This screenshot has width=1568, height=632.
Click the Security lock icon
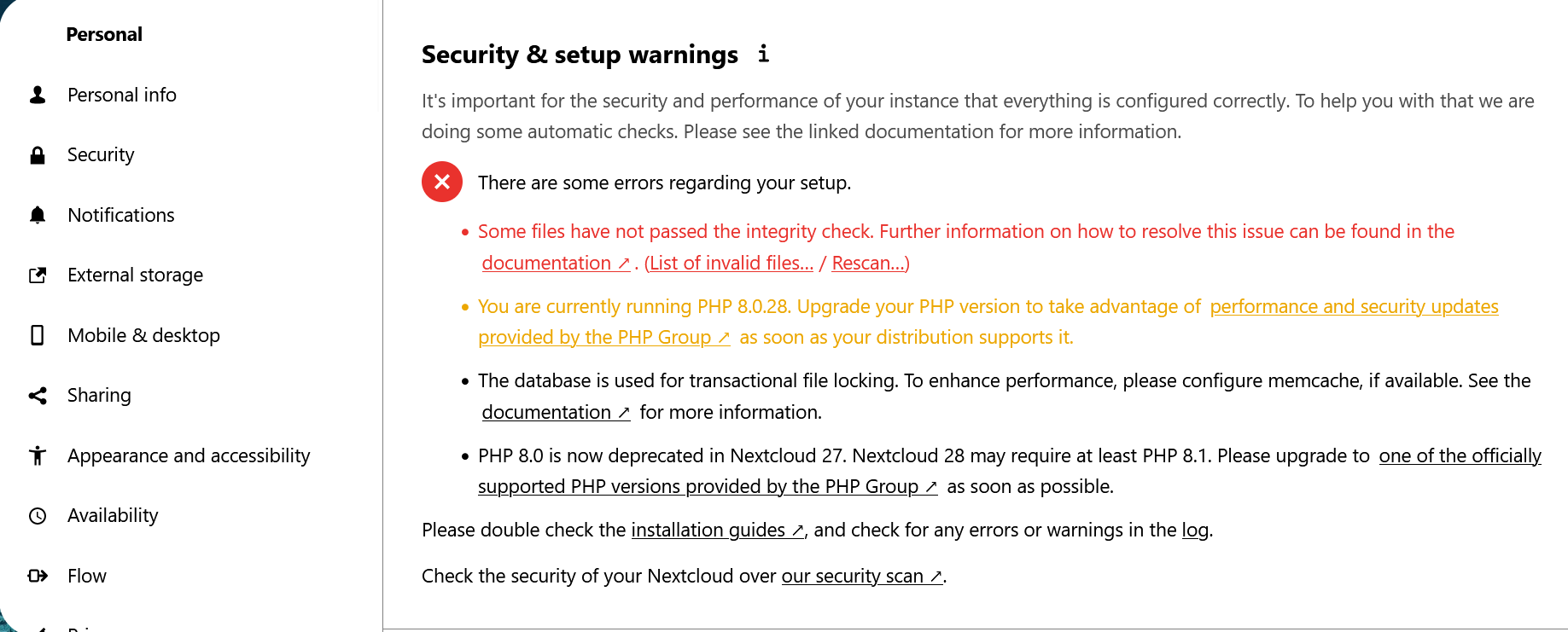pyautogui.click(x=38, y=155)
